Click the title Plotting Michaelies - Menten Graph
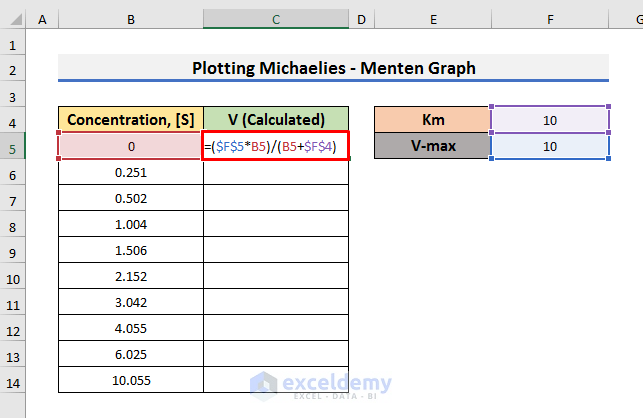Viewport: 643px width, 418px height. click(x=333, y=68)
